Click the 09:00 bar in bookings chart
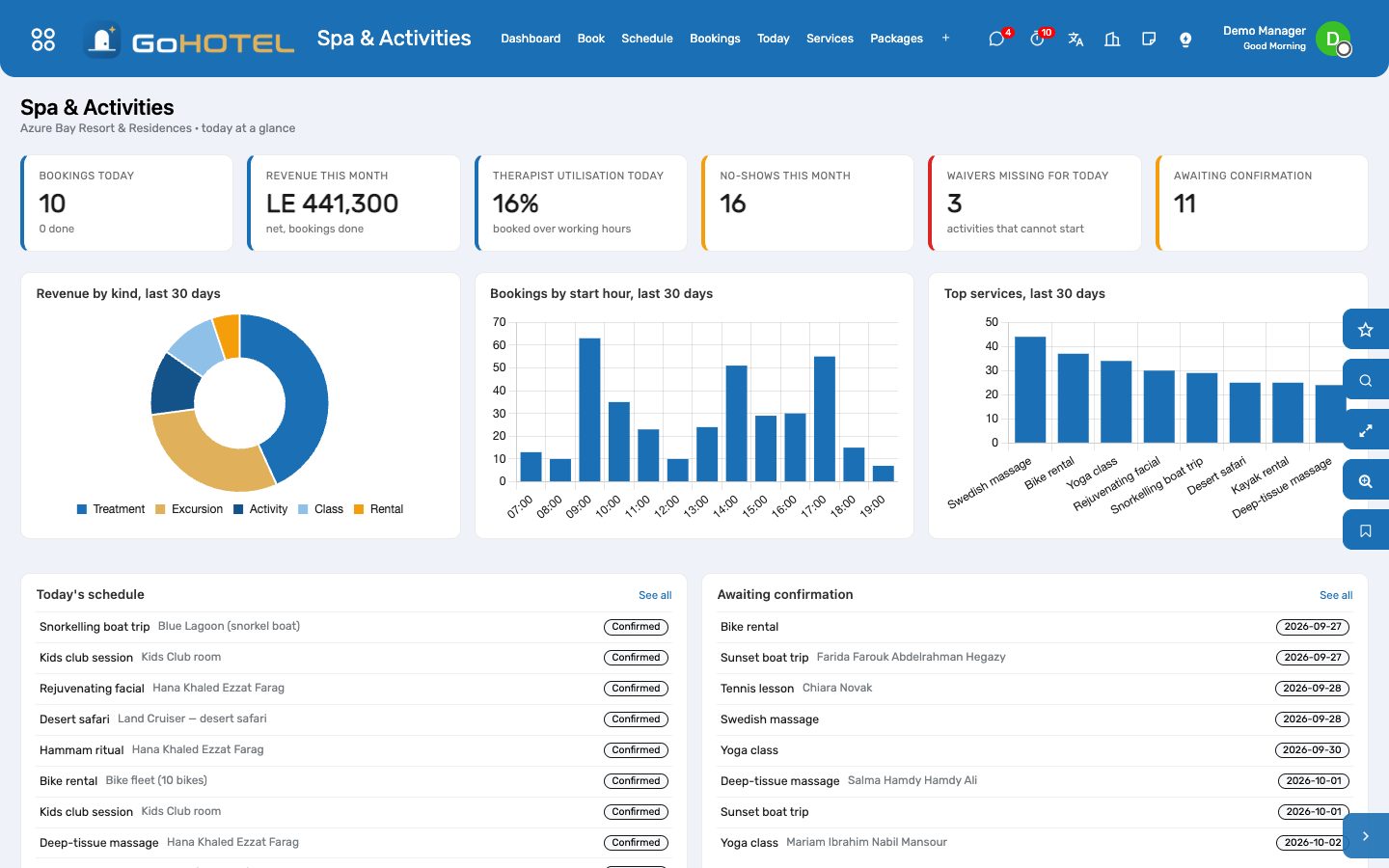Screen dimensions: 1389x868 pos(589,410)
